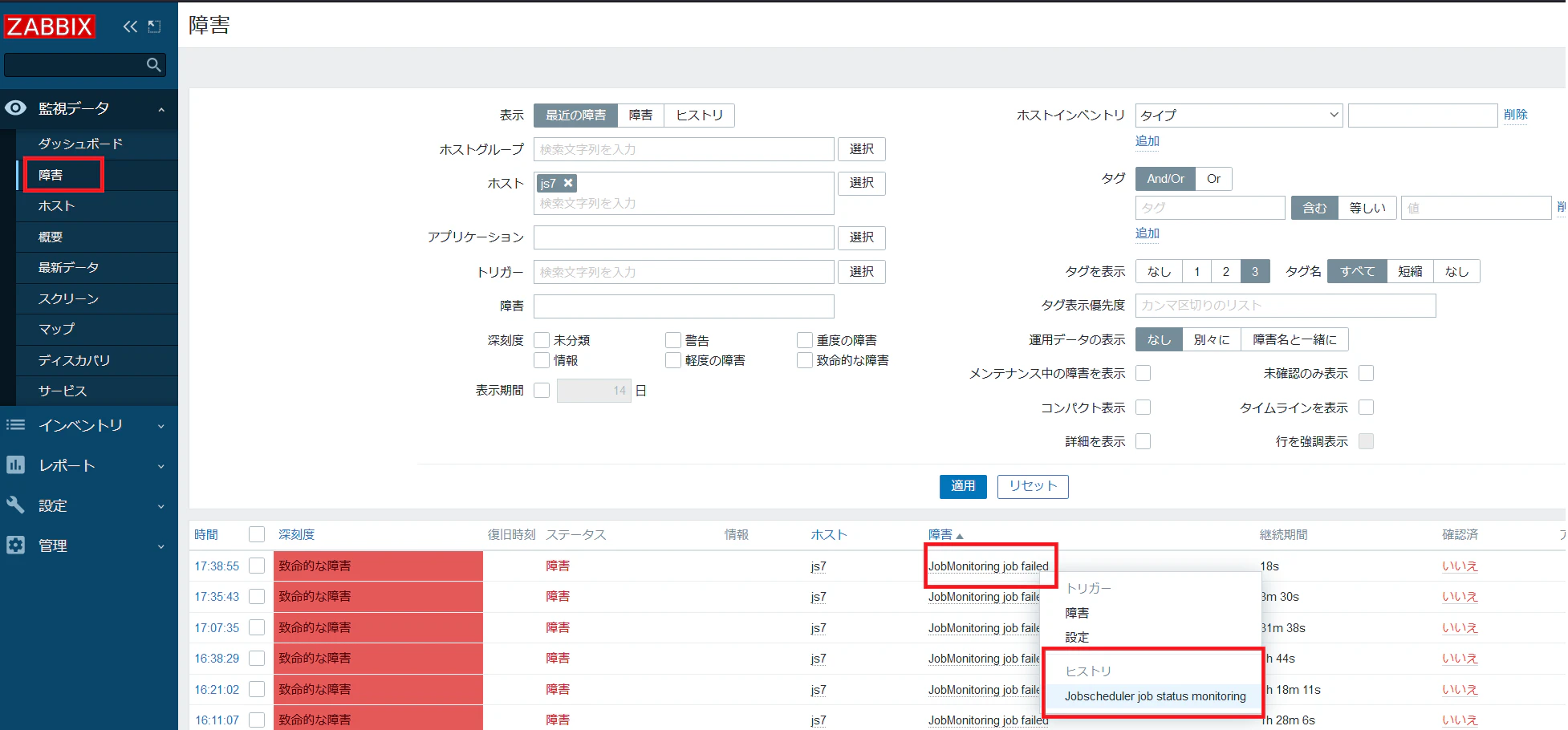
Task: Toggle 未確認のみ表示 checkbox
Action: 1367,373
